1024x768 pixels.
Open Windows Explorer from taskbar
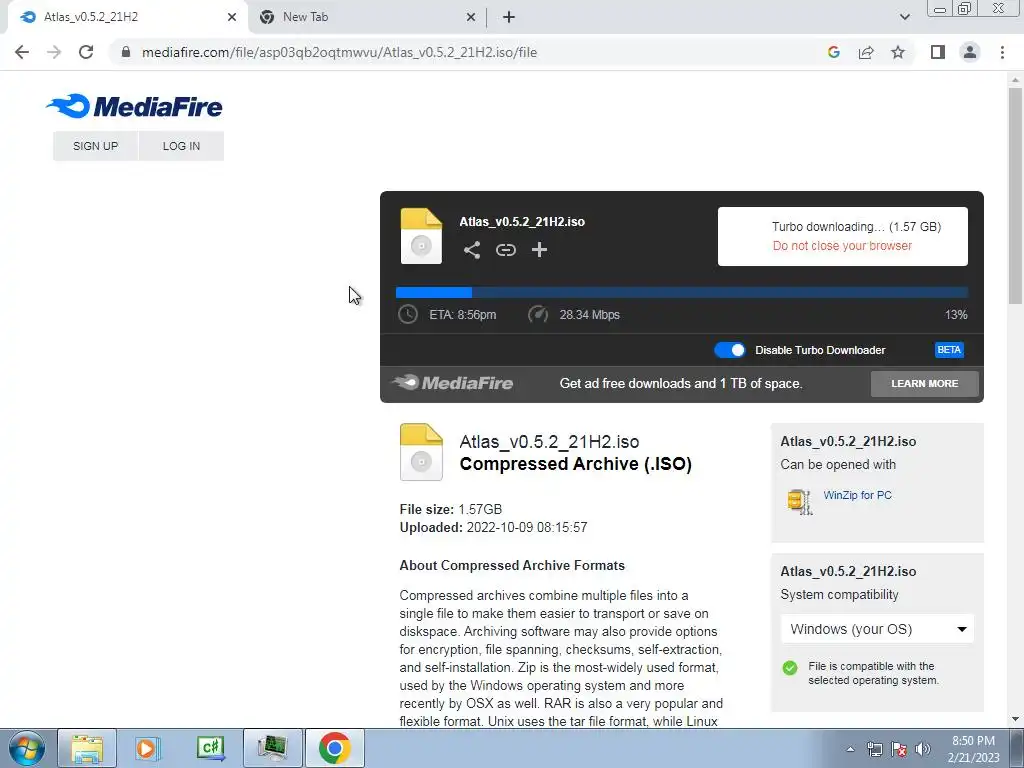[87, 748]
